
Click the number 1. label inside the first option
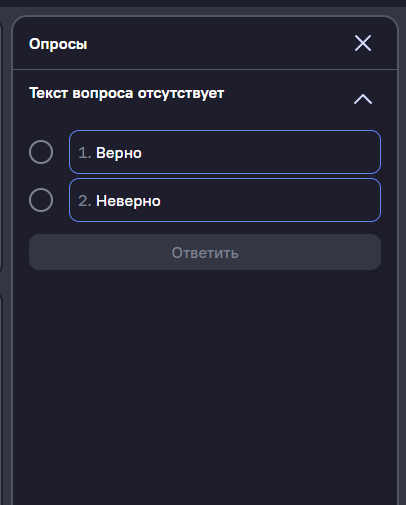point(85,153)
